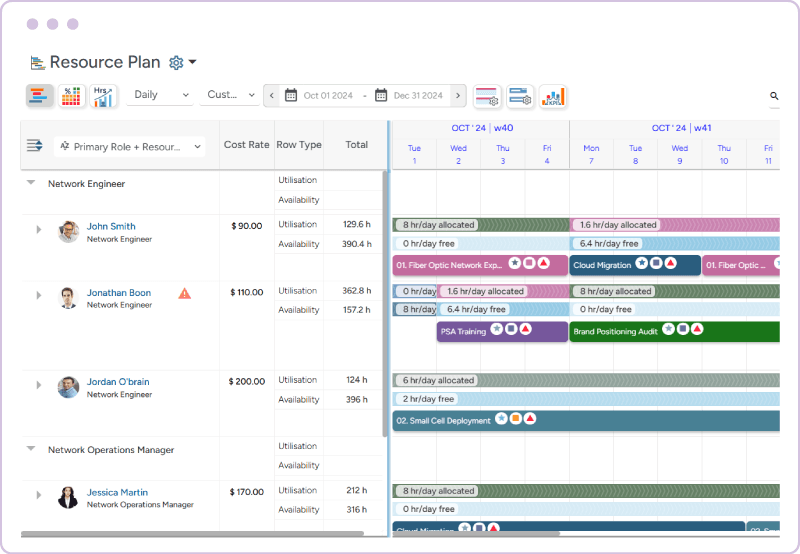Image resolution: width=800 pixels, height=554 pixels.
Task: Open Resource Plan settings gear
Action: [176, 62]
